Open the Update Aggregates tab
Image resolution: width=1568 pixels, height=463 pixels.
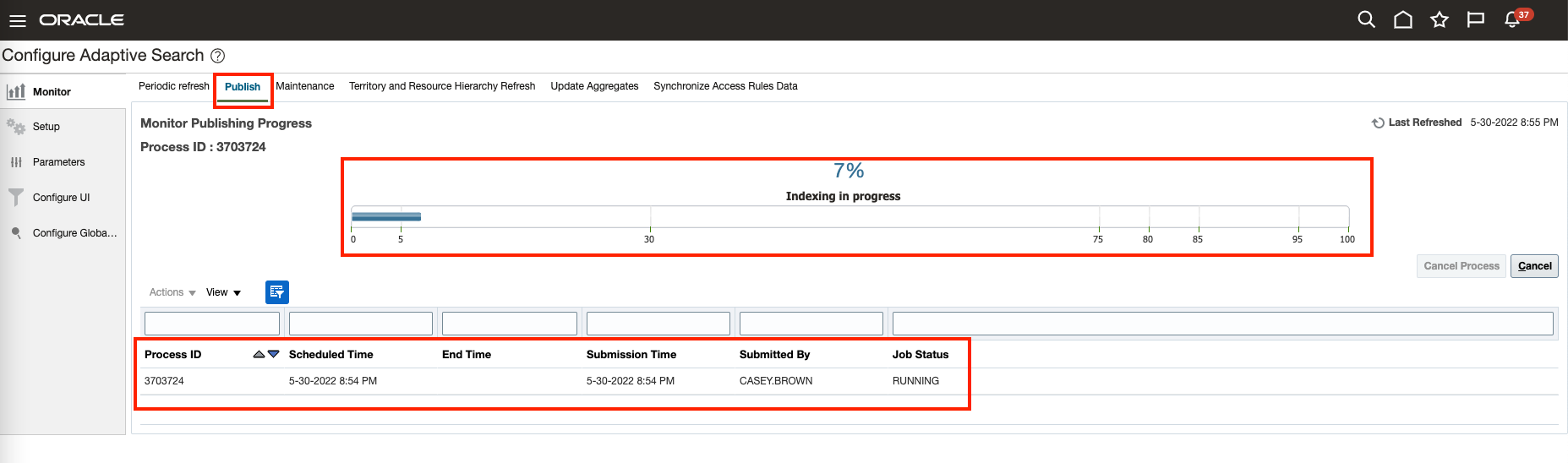click(594, 86)
